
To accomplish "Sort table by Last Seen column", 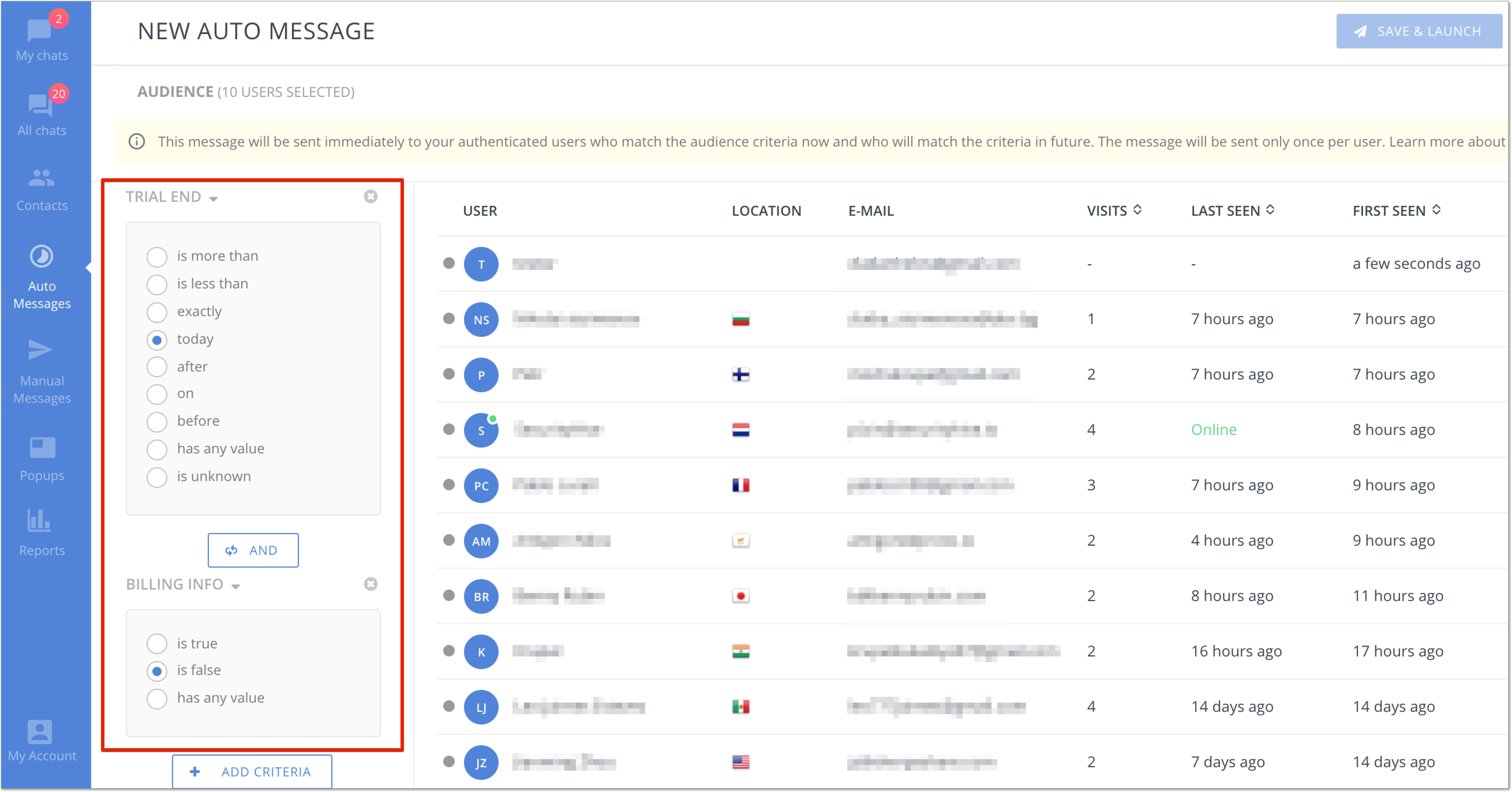I will pyautogui.click(x=1233, y=211).
